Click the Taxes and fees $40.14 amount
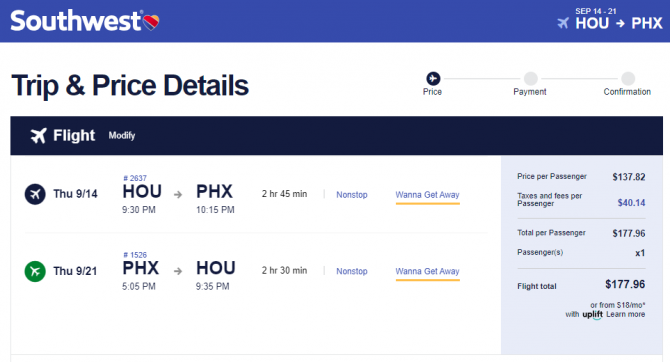670x362 pixels. [x=631, y=203]
